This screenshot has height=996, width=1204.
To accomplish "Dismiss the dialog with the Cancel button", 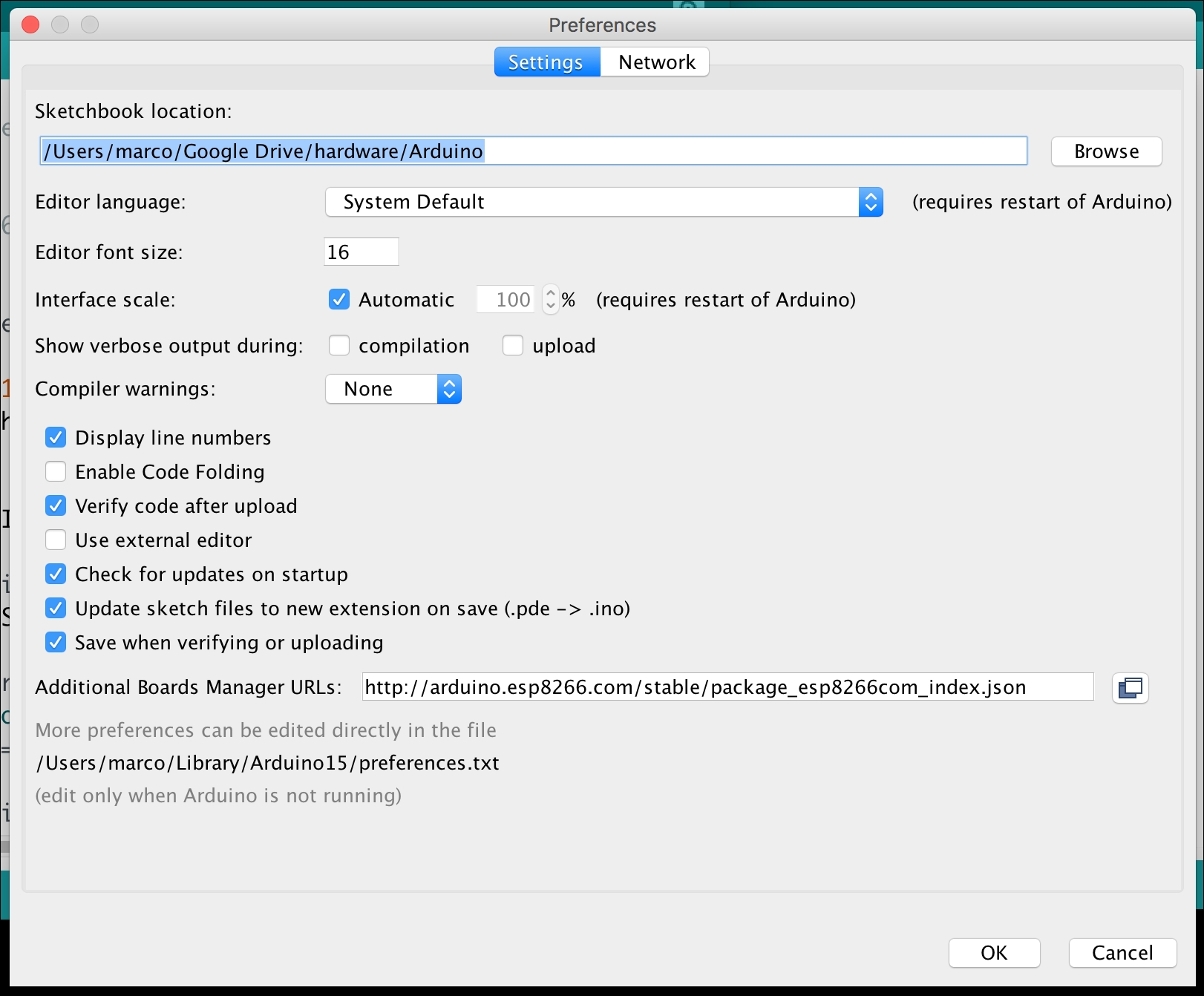I will pyautogui.click(x=1122, y=953).
